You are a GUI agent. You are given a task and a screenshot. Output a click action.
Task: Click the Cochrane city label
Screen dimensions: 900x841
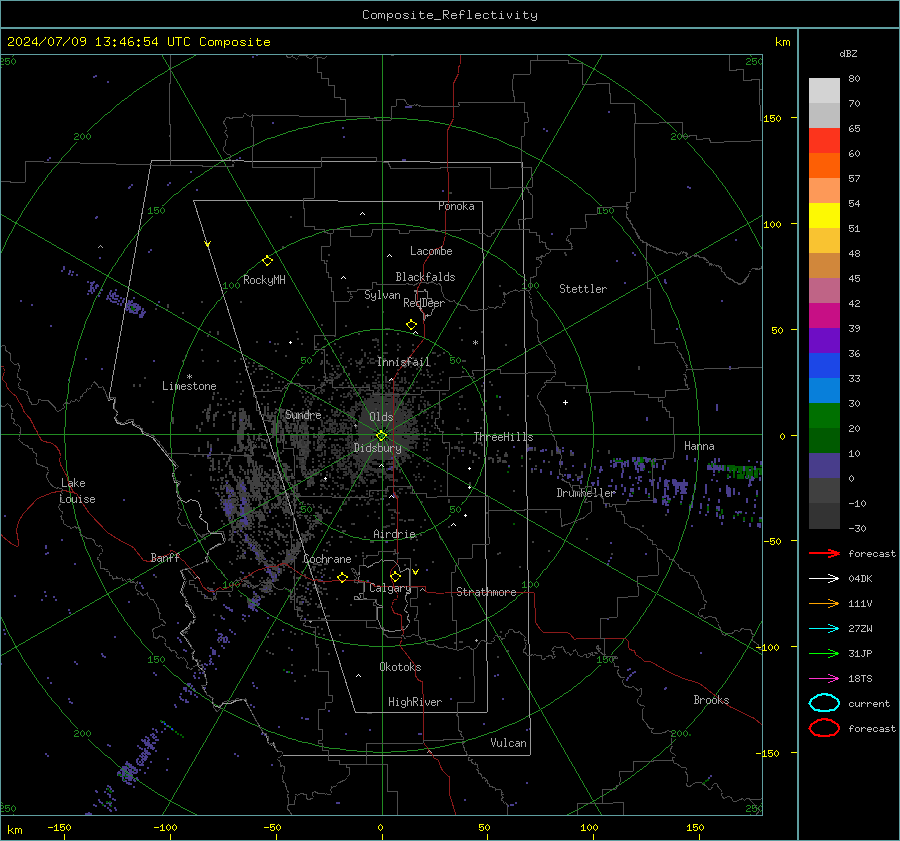(327, 559)
